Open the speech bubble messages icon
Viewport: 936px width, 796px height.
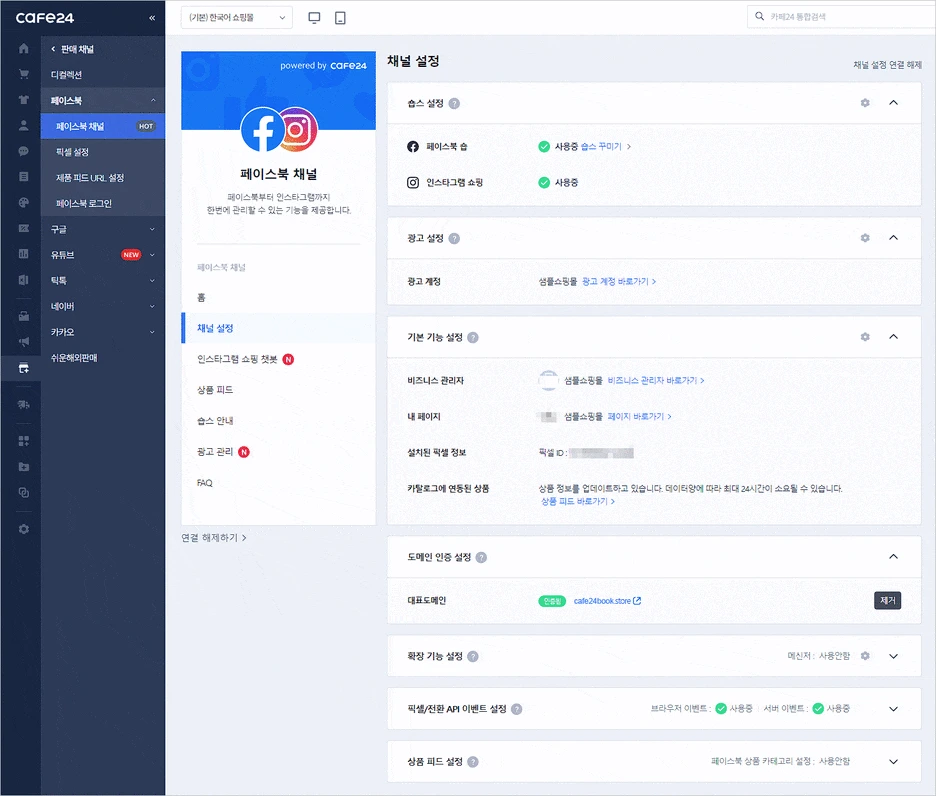[x=23, y=151]
